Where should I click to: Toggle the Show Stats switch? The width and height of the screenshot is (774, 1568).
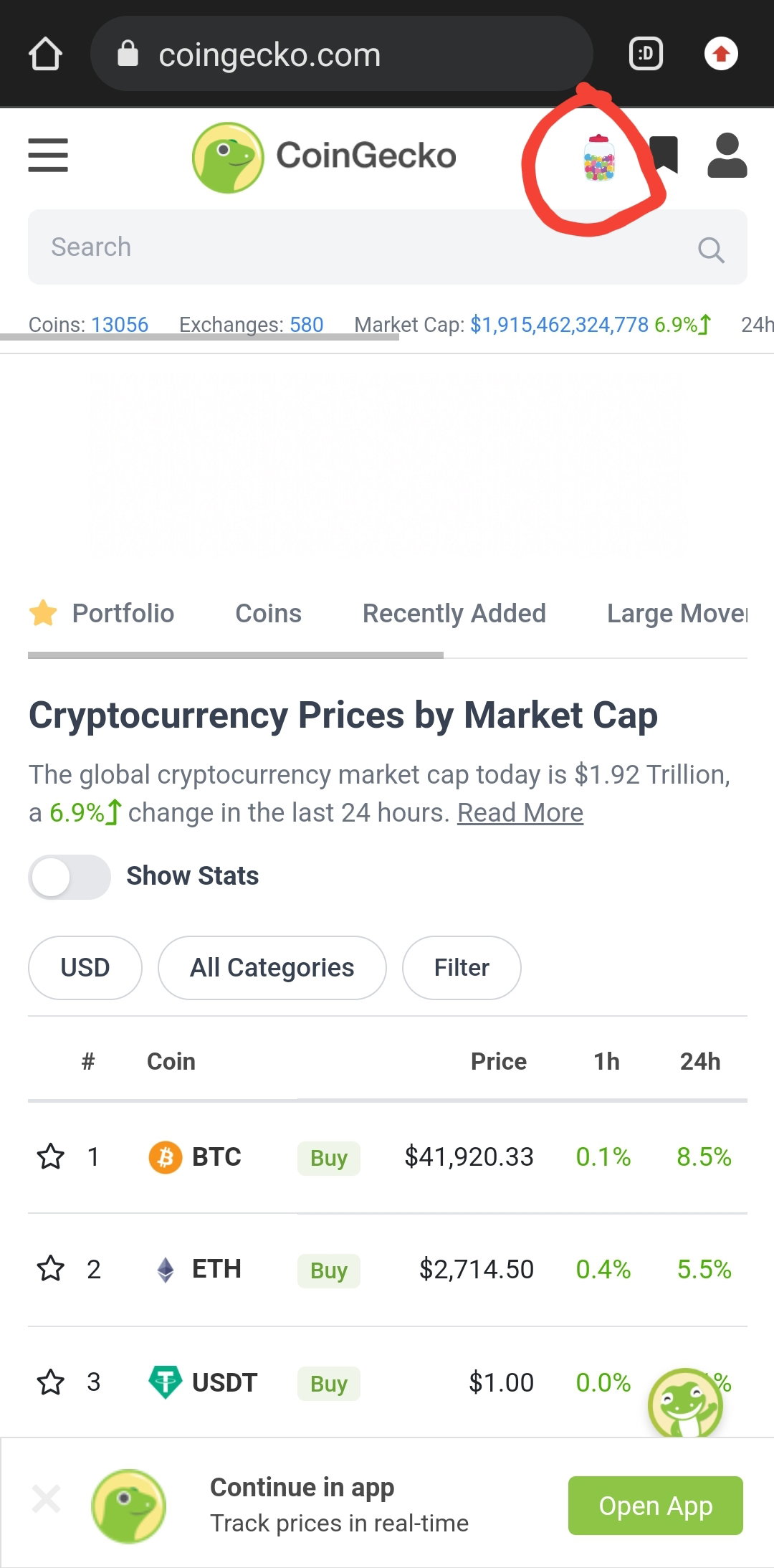pos(70,877)
